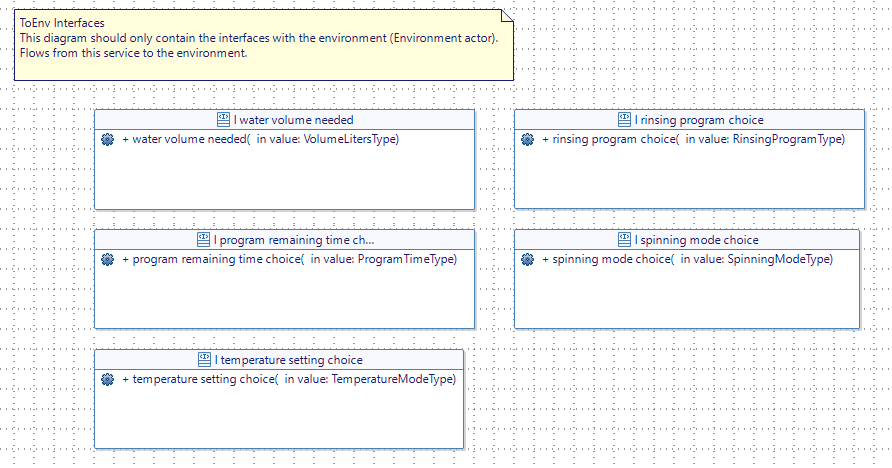Click the gear icon of spinning mode choice operation
Screen dimensions: 892x468
click(x=527, y=259)
